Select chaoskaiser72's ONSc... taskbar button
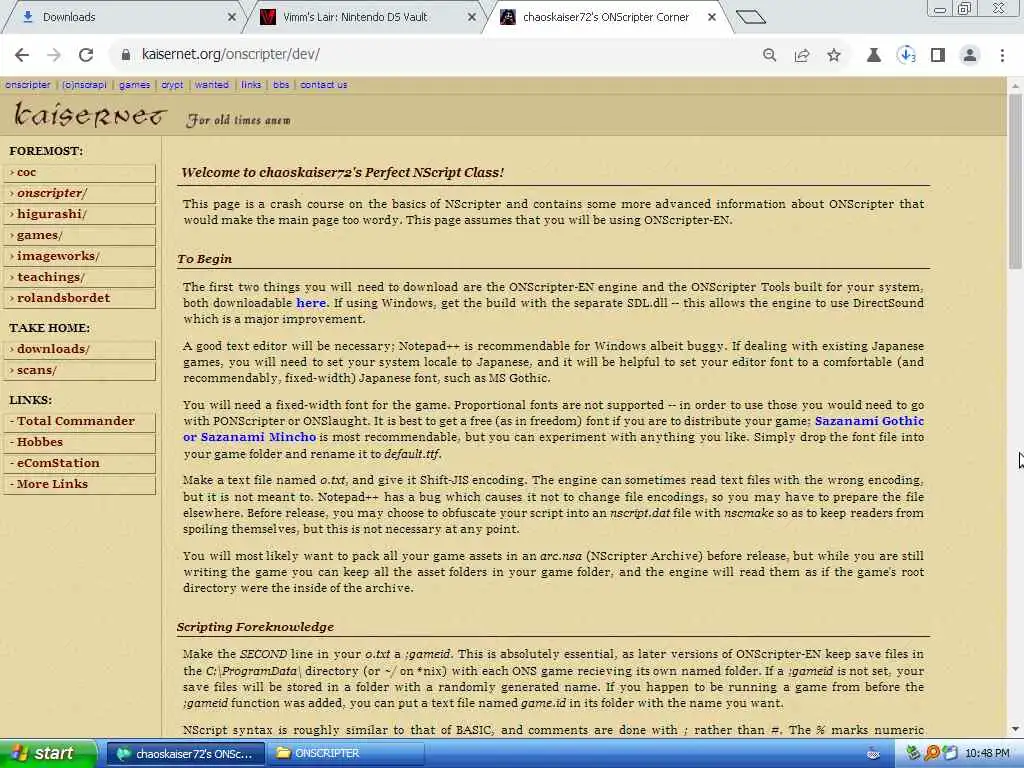1024x768 pixels. coord(185,754)
